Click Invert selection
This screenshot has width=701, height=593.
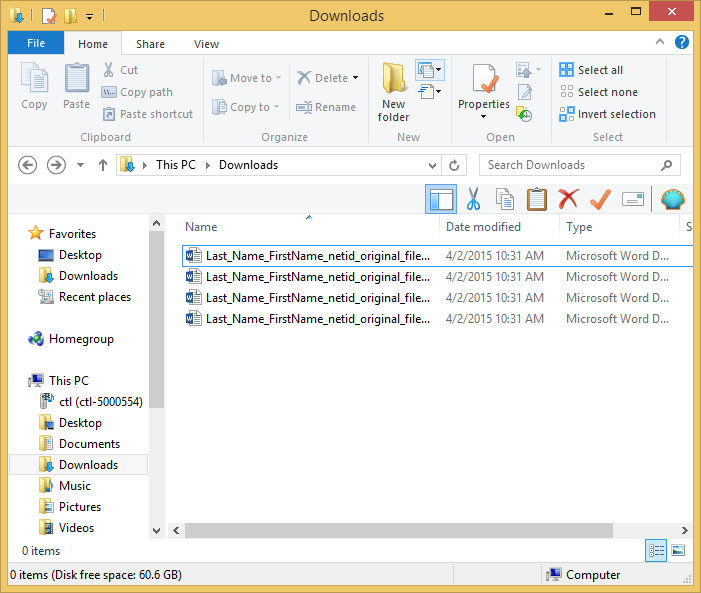pyautogui.click(x=607, y=114)
